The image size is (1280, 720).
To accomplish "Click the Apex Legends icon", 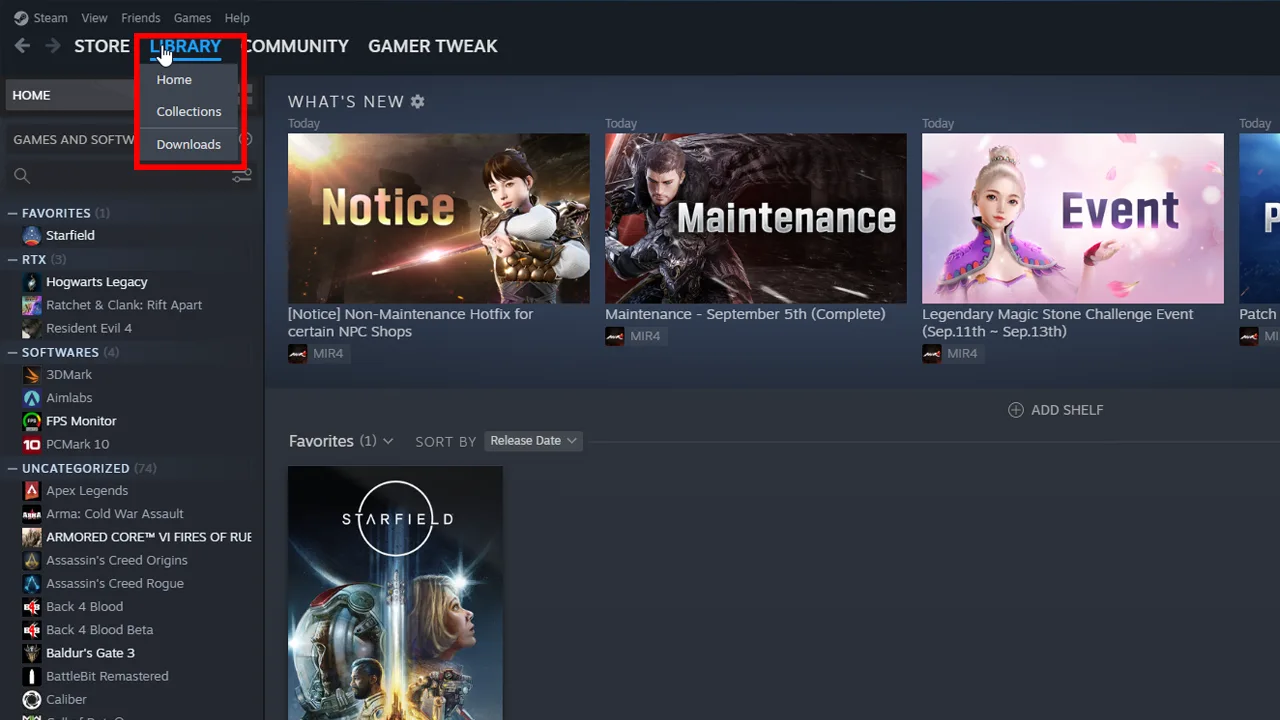I will tap(32, 491).
